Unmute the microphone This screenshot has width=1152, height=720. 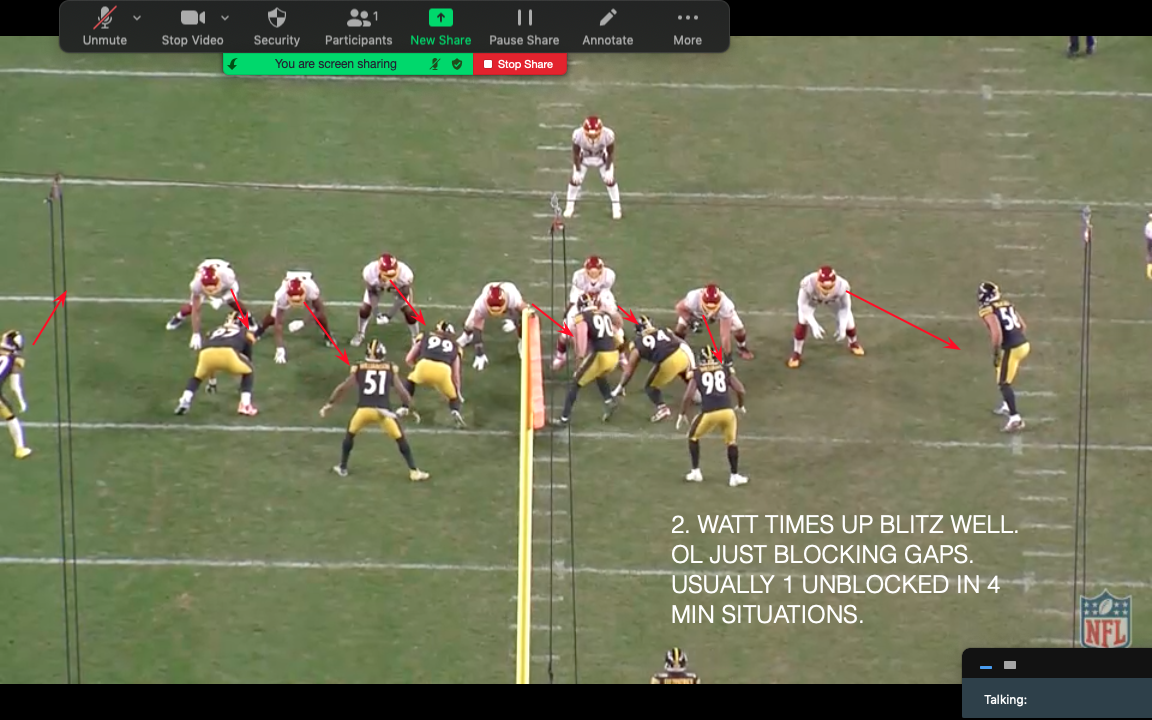click(x=104, y=25)
